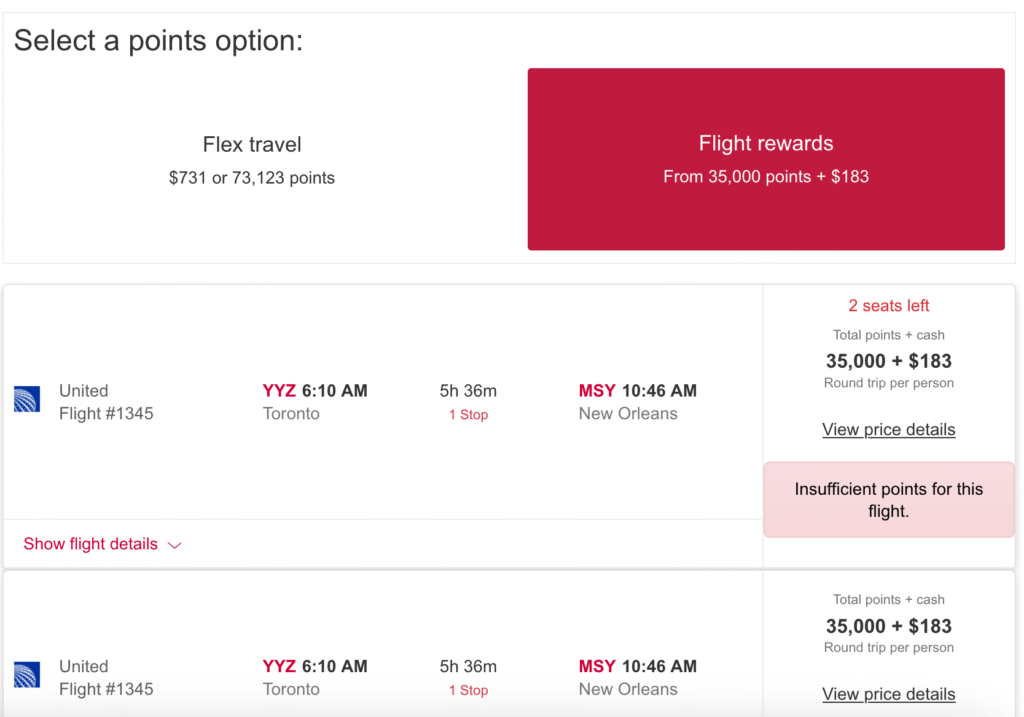
Task: Click the 1 Stop indicator on second flight
Action: coord(468,689)
